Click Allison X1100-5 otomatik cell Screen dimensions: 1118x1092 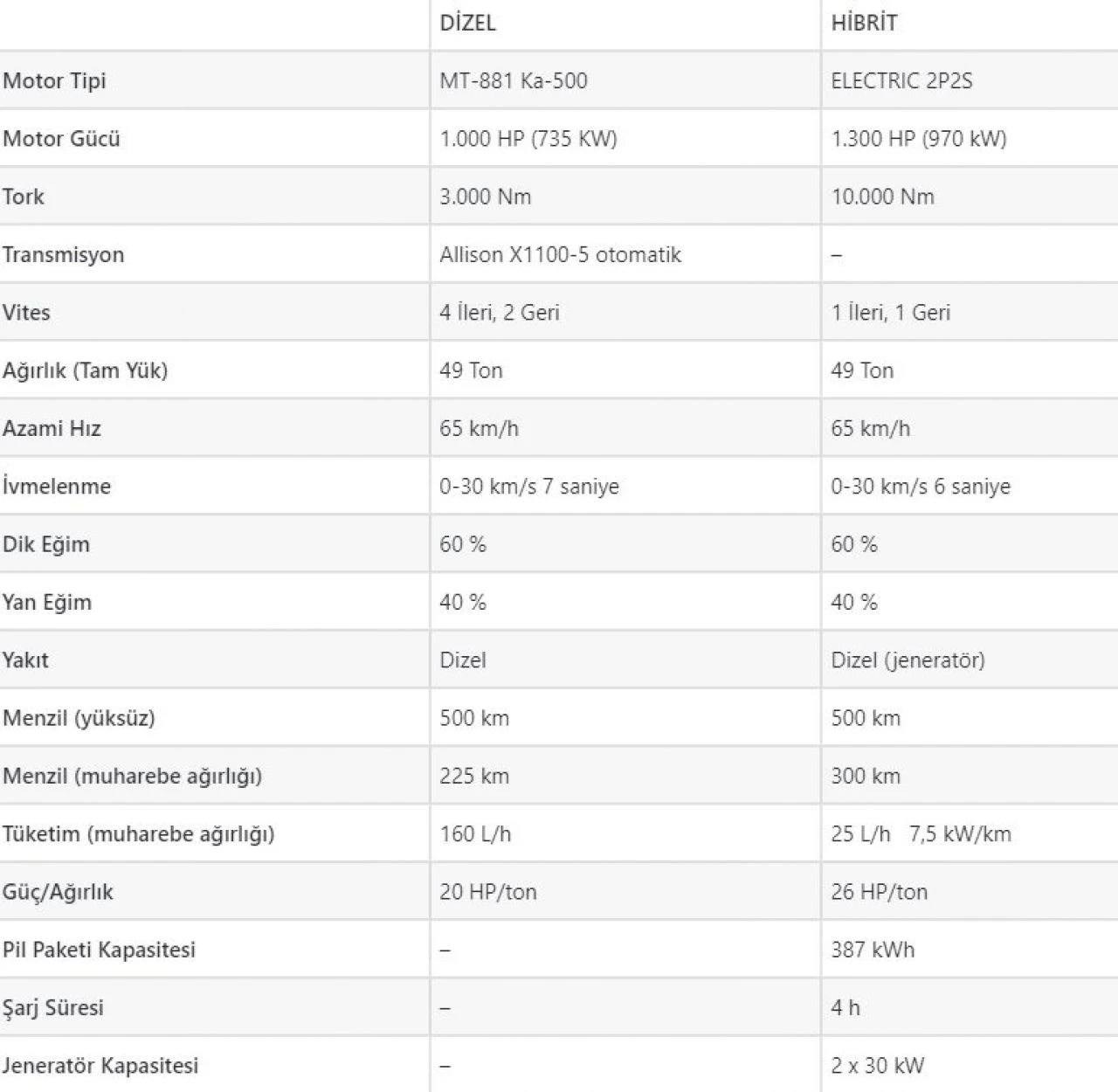[x=560, y=254]
